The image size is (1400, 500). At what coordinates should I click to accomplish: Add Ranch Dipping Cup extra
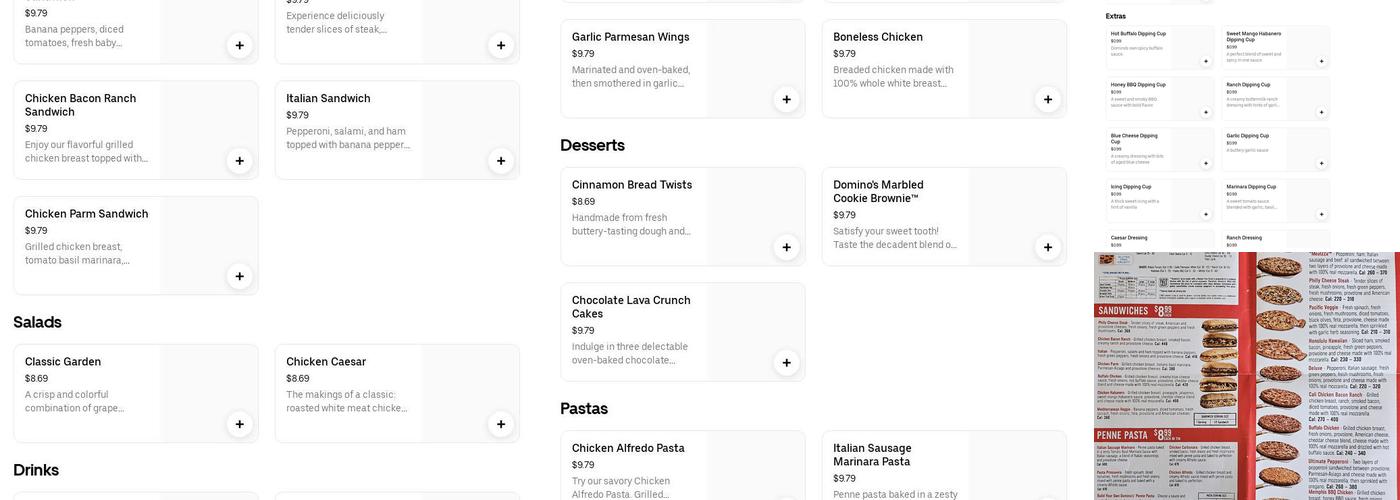1321,112
